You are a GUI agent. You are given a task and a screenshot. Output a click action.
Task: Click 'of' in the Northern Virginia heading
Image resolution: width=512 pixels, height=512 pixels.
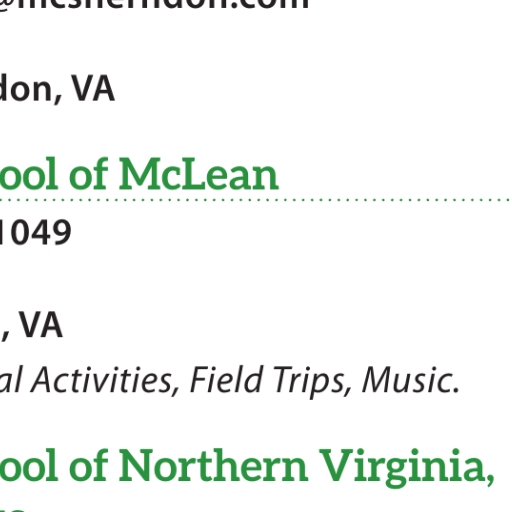click(89, 465)
